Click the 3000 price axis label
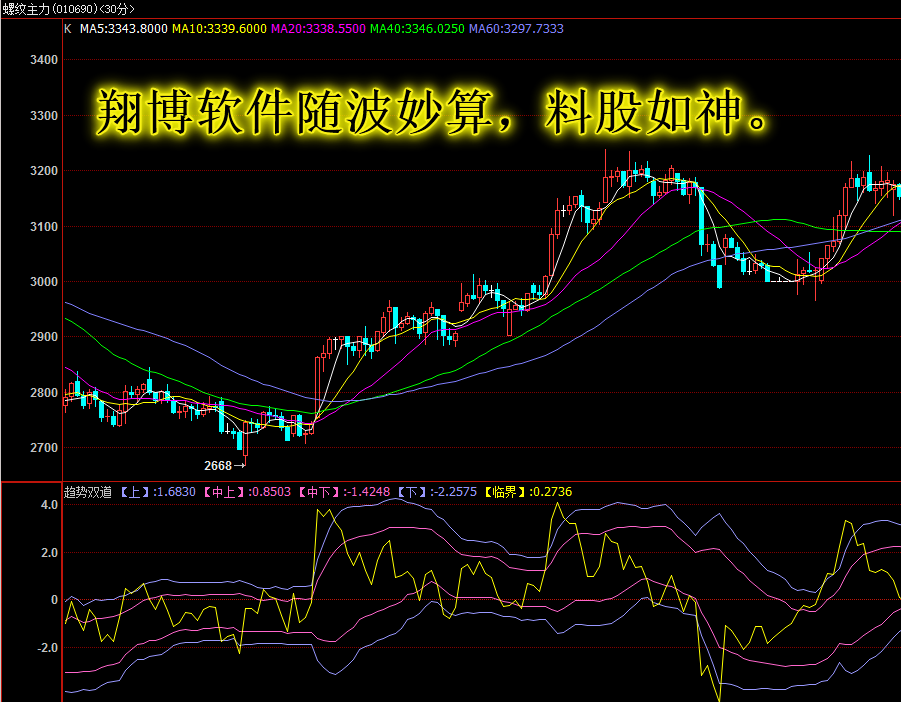 click(x=44, y=281)
